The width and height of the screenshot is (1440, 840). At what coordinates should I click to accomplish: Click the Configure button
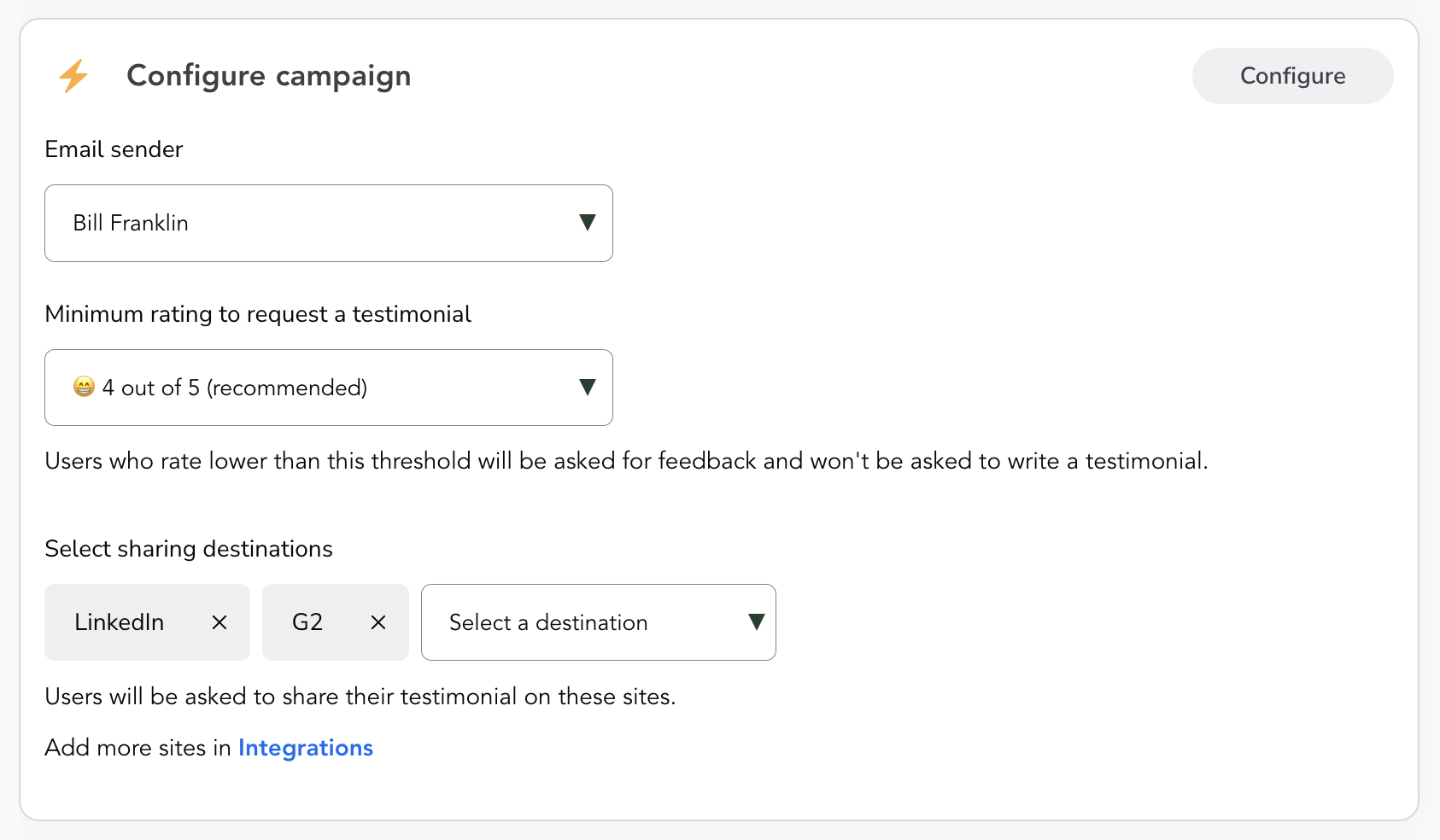tap(1291, 76)
